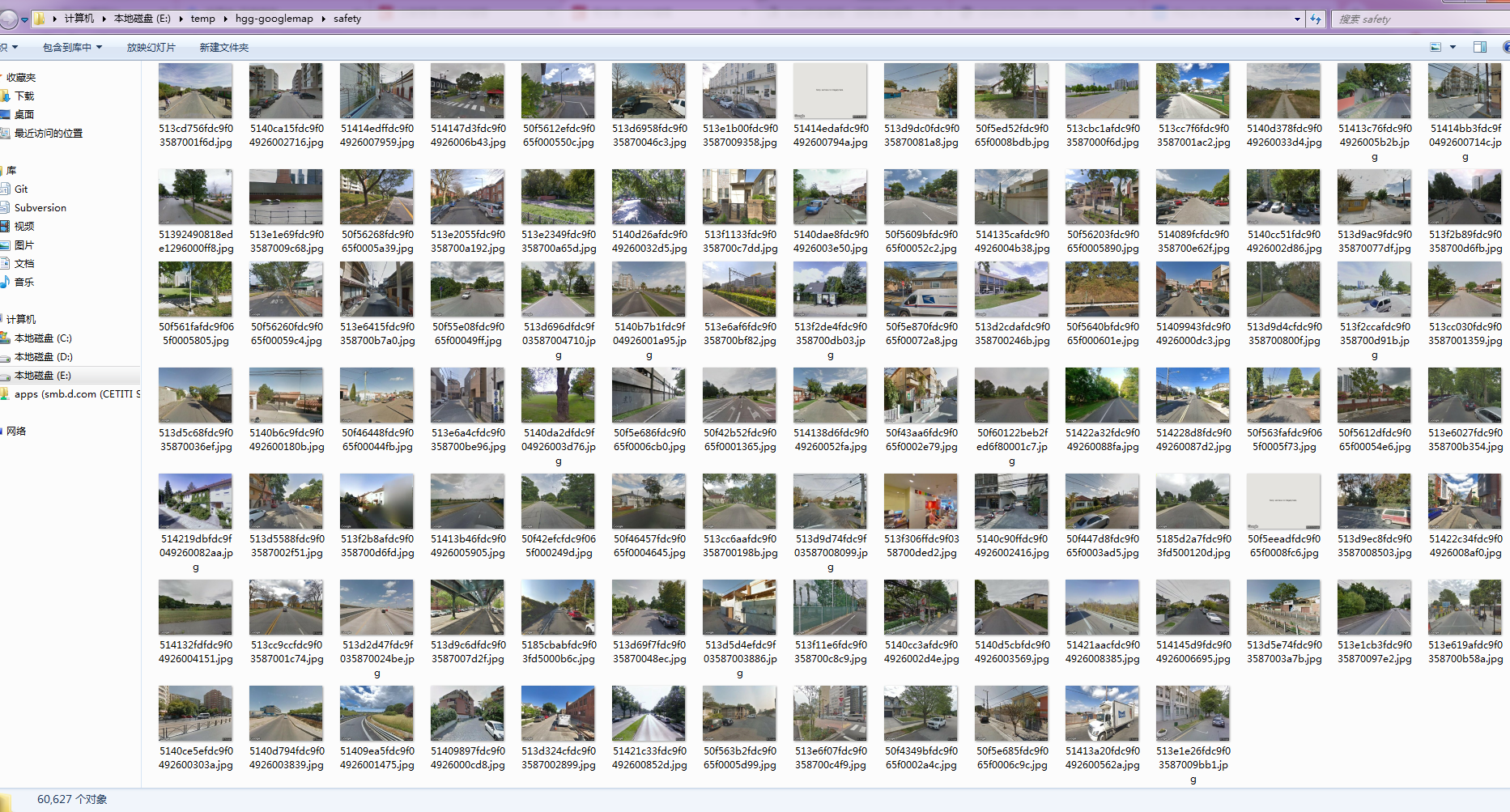1510x812 pixels.
Task: Select thumbnail 513f2b8afdc9f0358700d6fd.jpg
Action: tap(376, 501)
